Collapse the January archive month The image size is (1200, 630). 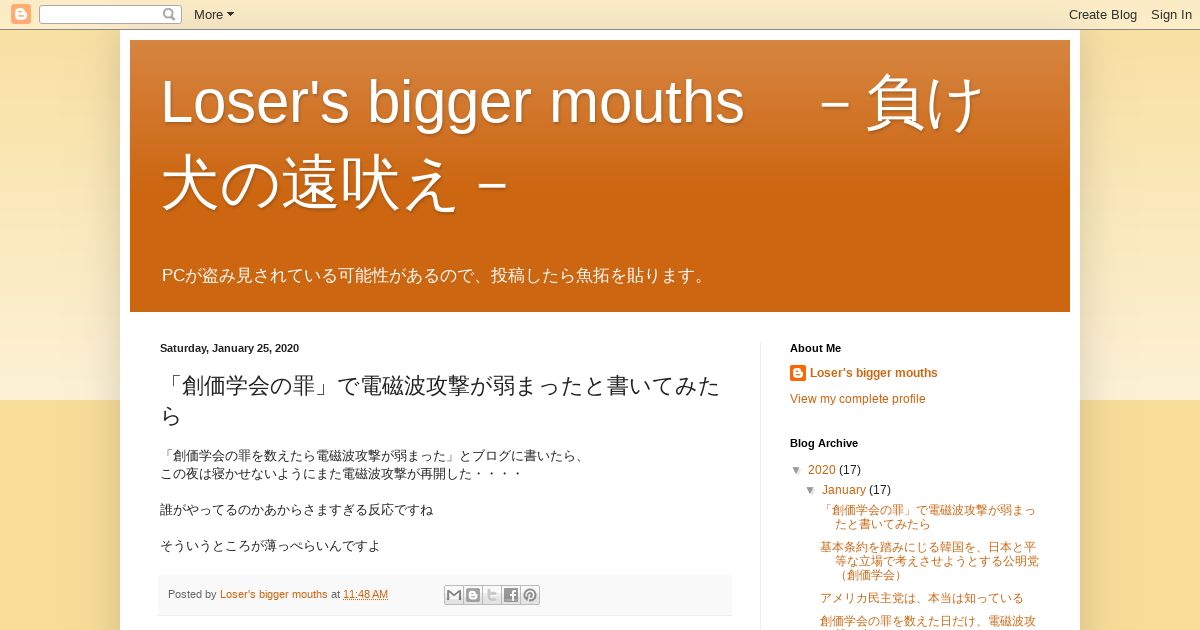(811, 490)
